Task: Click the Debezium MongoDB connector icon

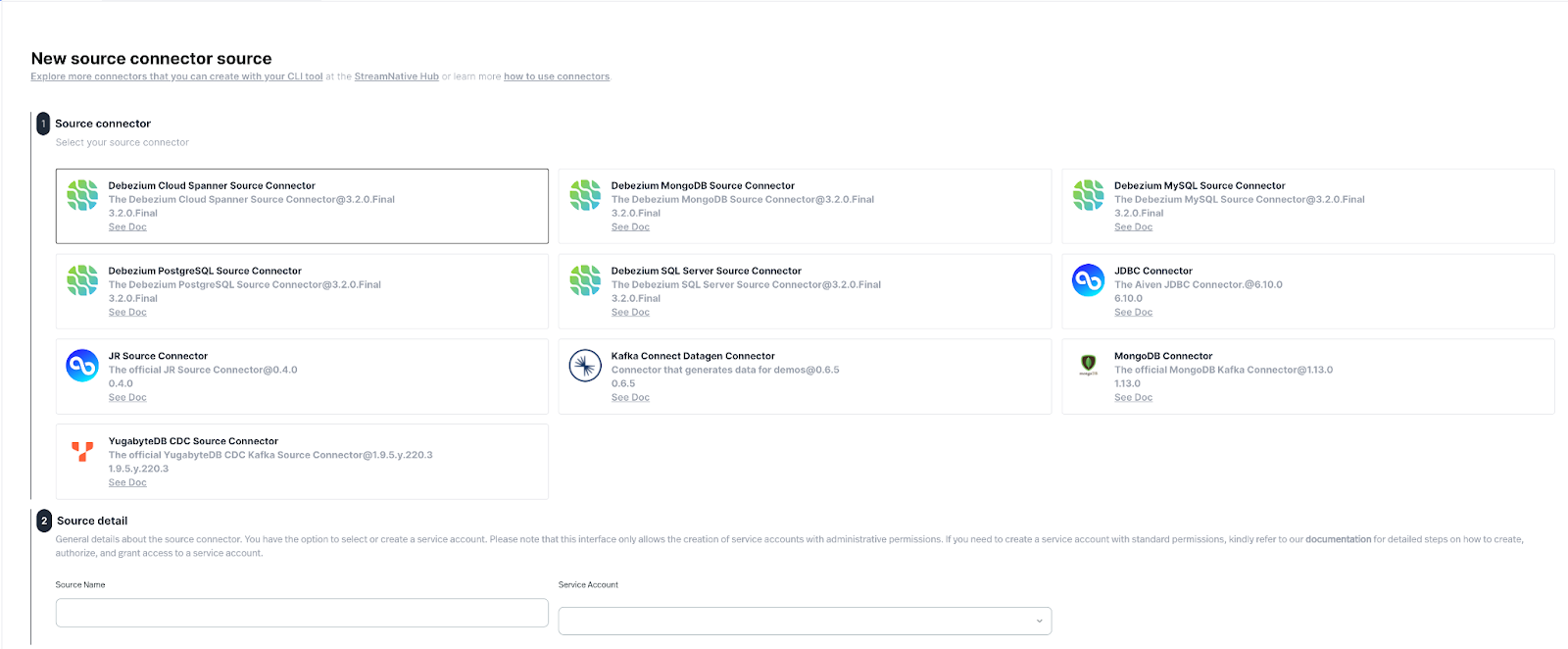Action: [x=585, y=195]
